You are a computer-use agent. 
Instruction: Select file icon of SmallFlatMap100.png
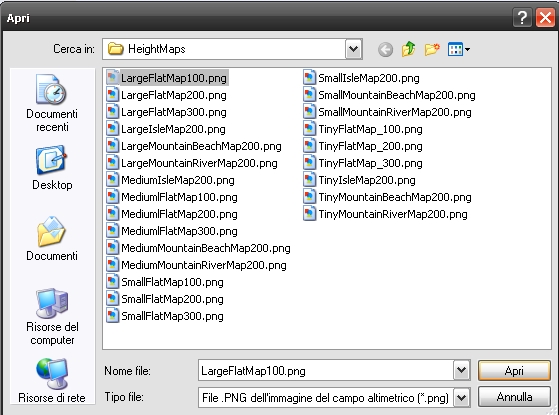(112, 282)
